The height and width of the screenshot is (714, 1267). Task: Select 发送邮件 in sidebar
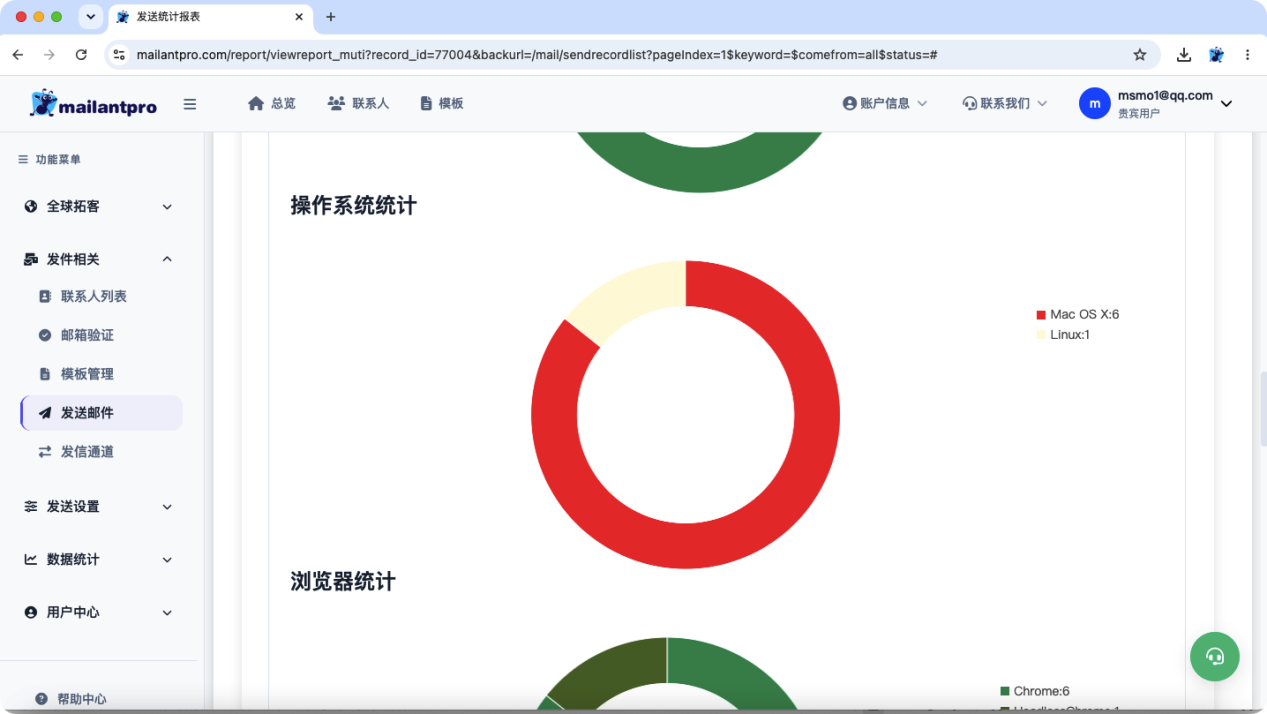click(101, 413)
